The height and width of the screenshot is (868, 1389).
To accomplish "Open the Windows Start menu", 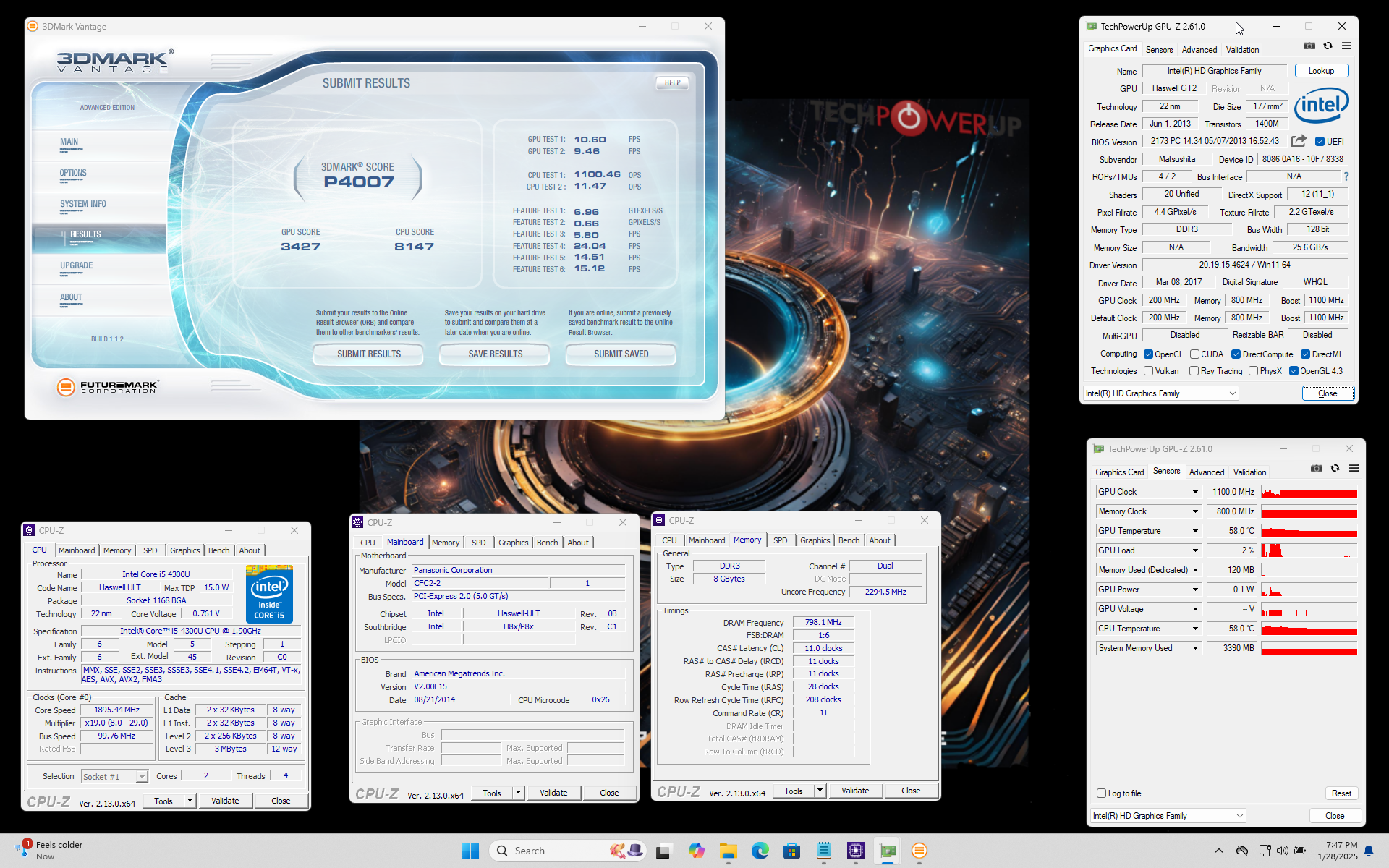I will [470, 851].
